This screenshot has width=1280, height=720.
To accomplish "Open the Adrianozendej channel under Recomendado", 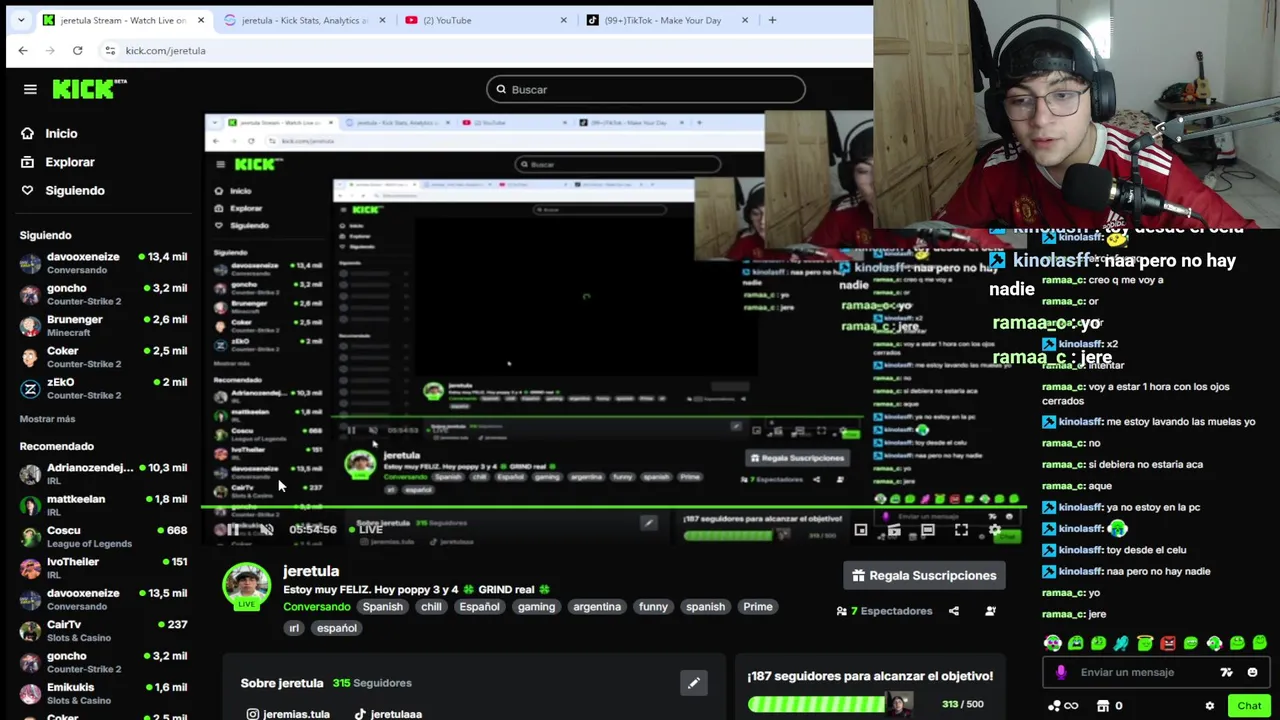I will (x=103, y=474).
